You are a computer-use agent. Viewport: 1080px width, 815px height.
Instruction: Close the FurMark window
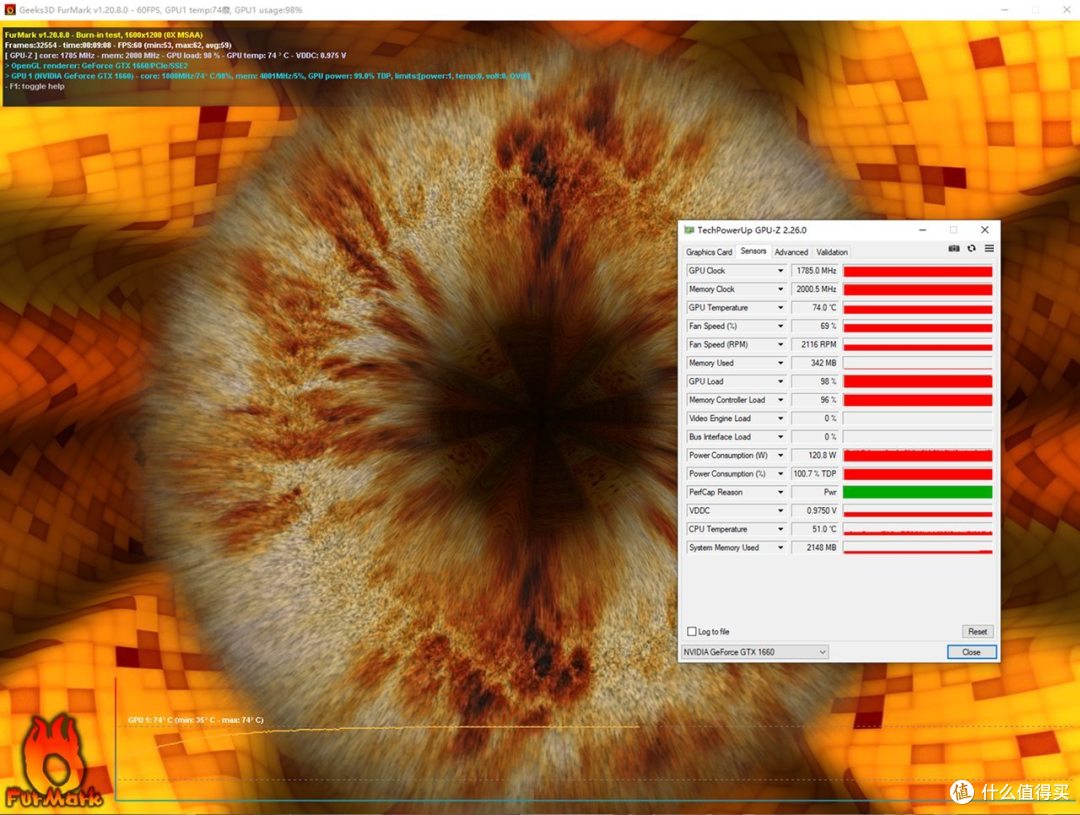click(x=1066, y=10)
